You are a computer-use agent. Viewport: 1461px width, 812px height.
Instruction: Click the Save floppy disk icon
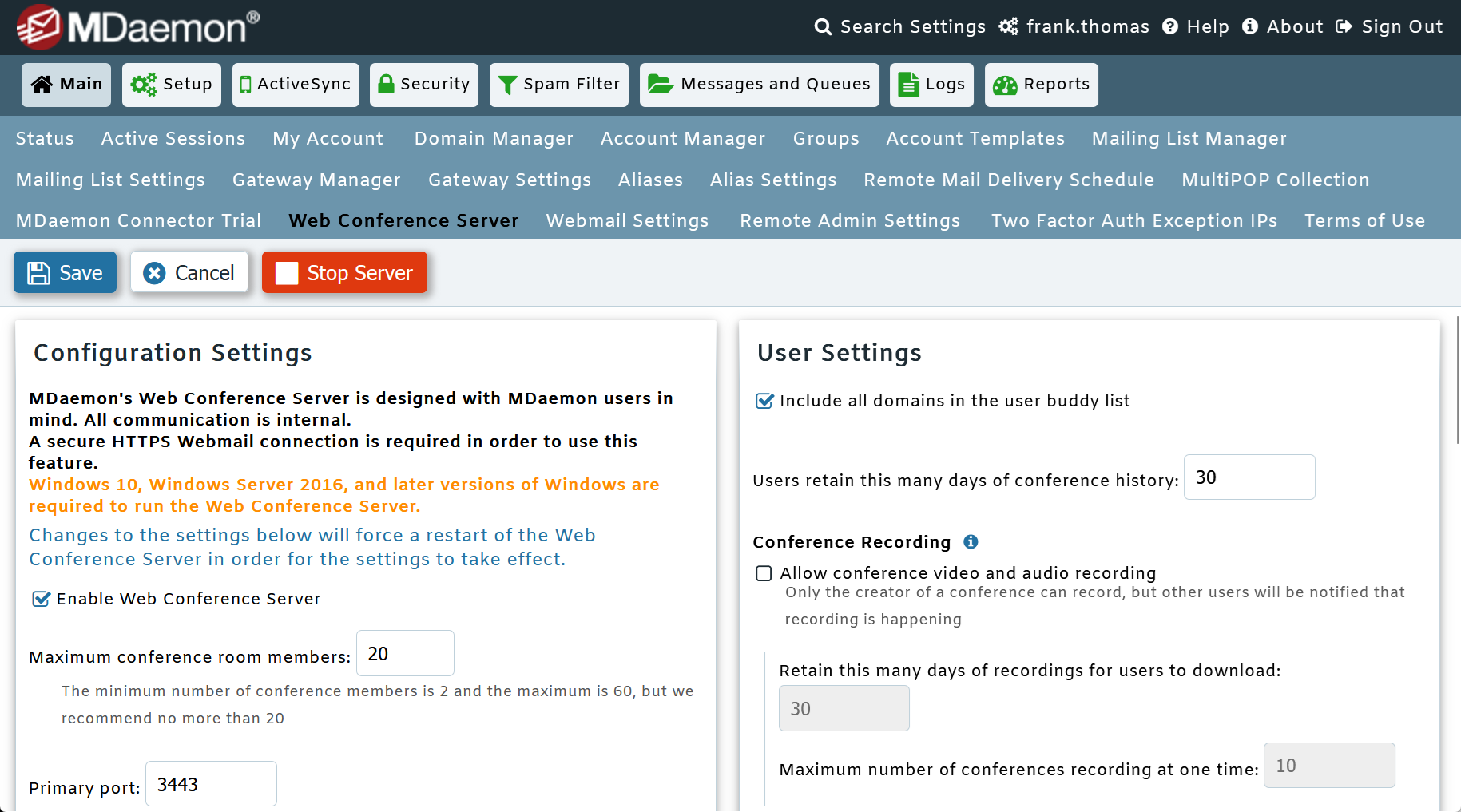[38, 273]
